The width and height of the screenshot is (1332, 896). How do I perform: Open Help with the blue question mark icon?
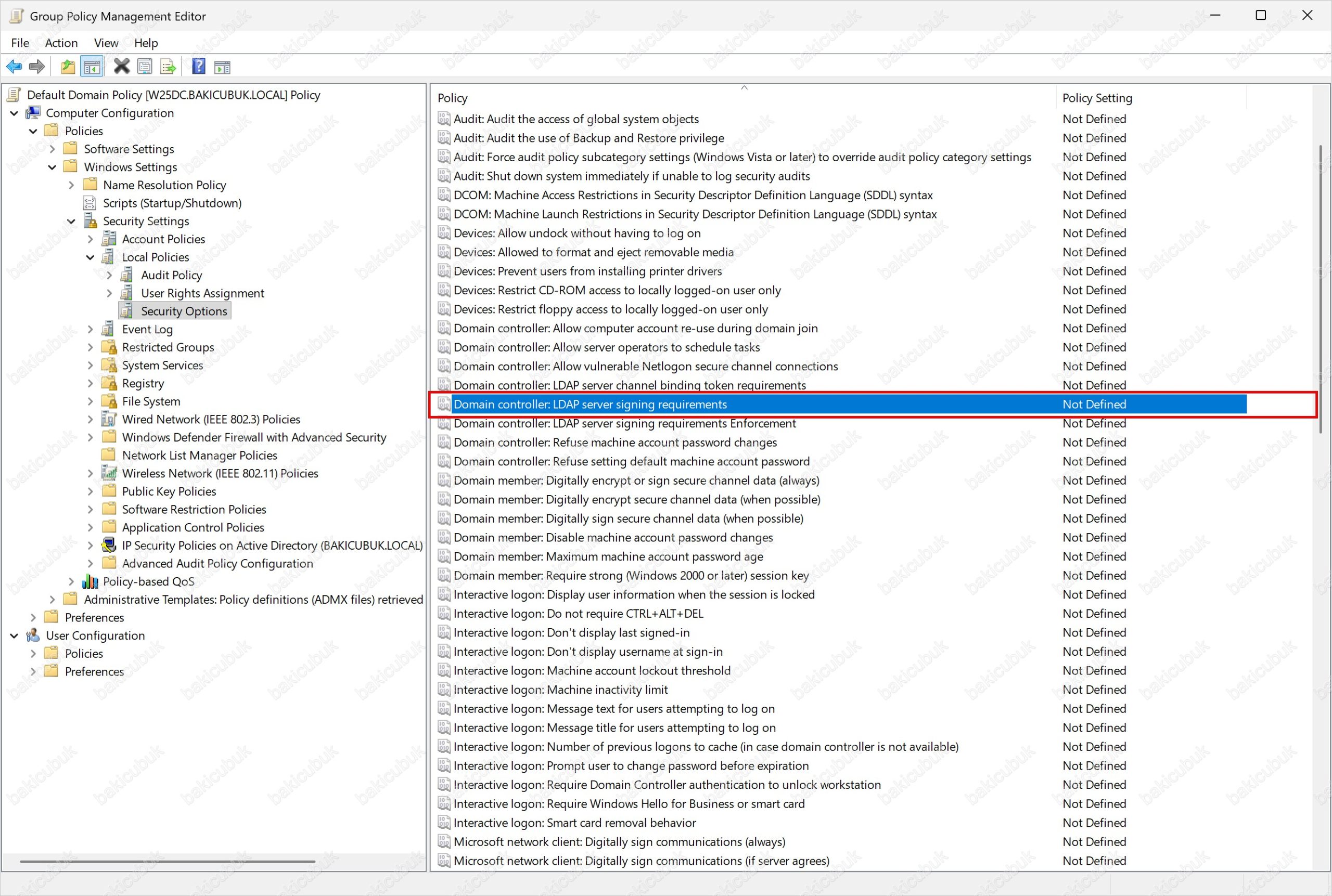click(x=198, y=67)
